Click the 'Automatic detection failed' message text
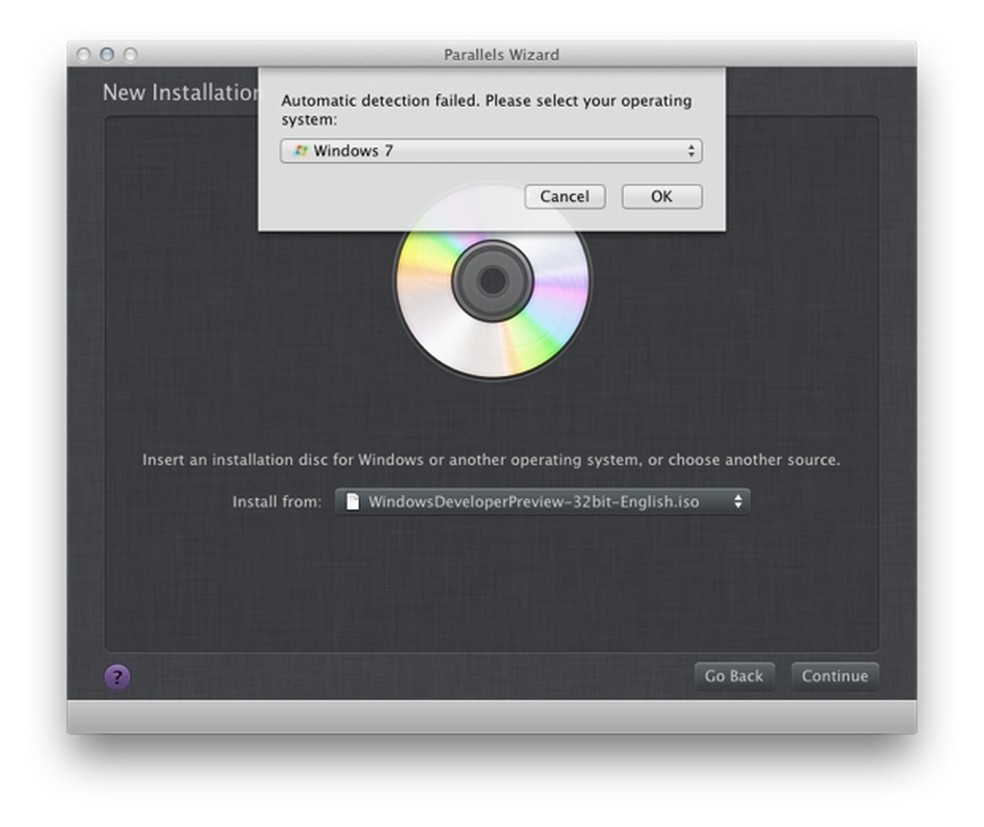This screenshot has height=827, width=984. pos(486,110)
